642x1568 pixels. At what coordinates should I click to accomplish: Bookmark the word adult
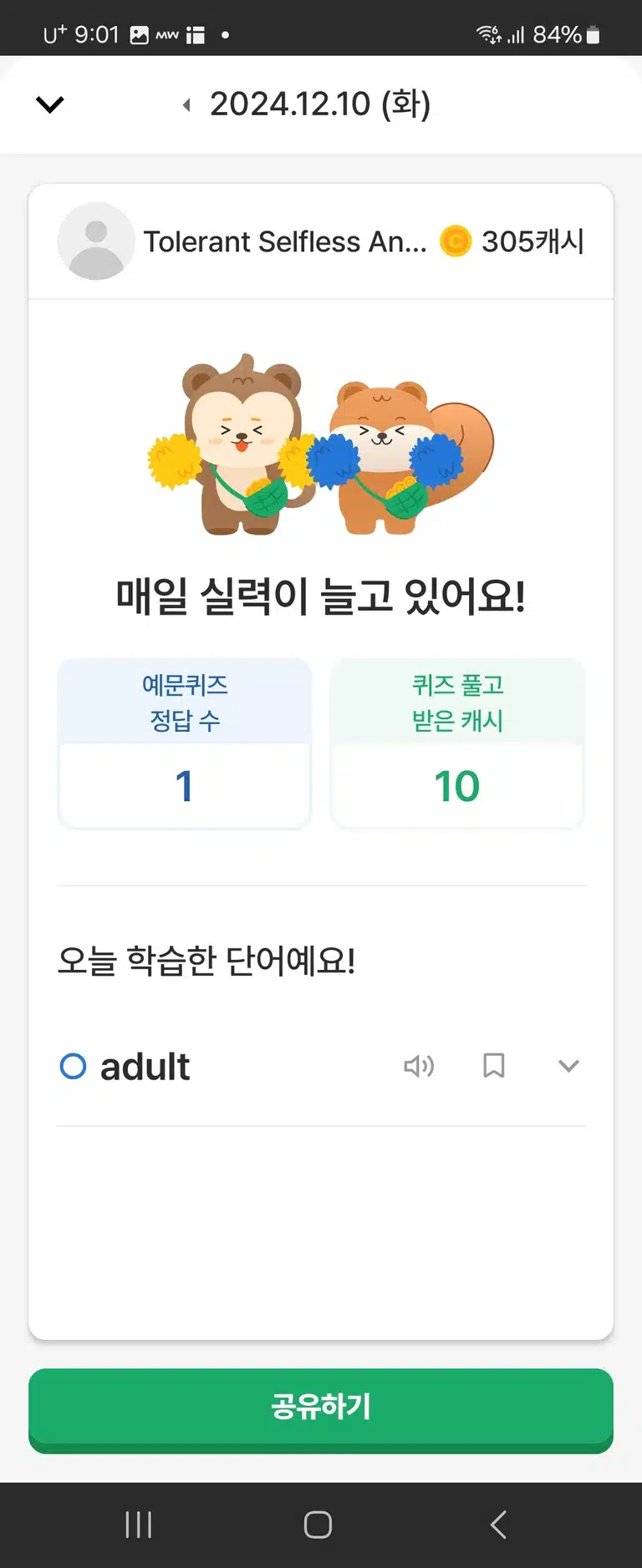tap(494, 1066)
